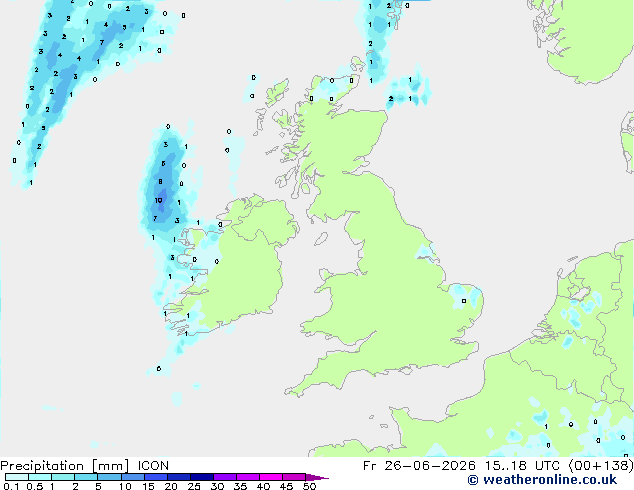Select the 'Precipitation [mm] ICON' map title
Image resolution: width=634 pixels, height=490 pixels.
pyautogui.click(x=85, y=466)
